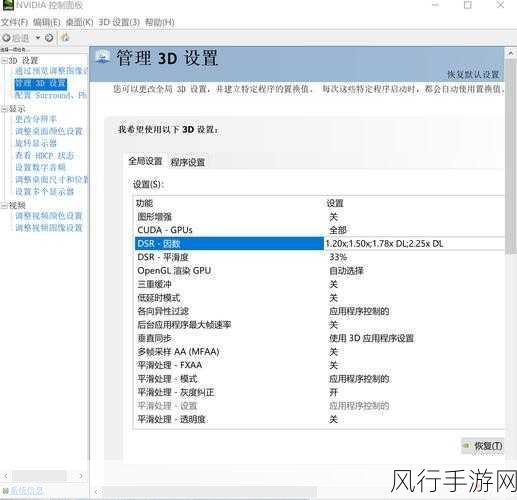Switch to the 全局设置 tab
Image resolution: width=517 pixels, height=500 pixels.
[x=145, y=161]
